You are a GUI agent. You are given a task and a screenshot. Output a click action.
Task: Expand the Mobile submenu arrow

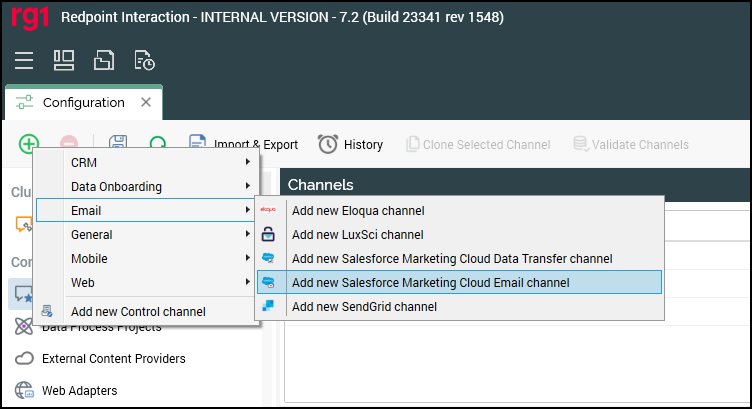tap(247, 259)
